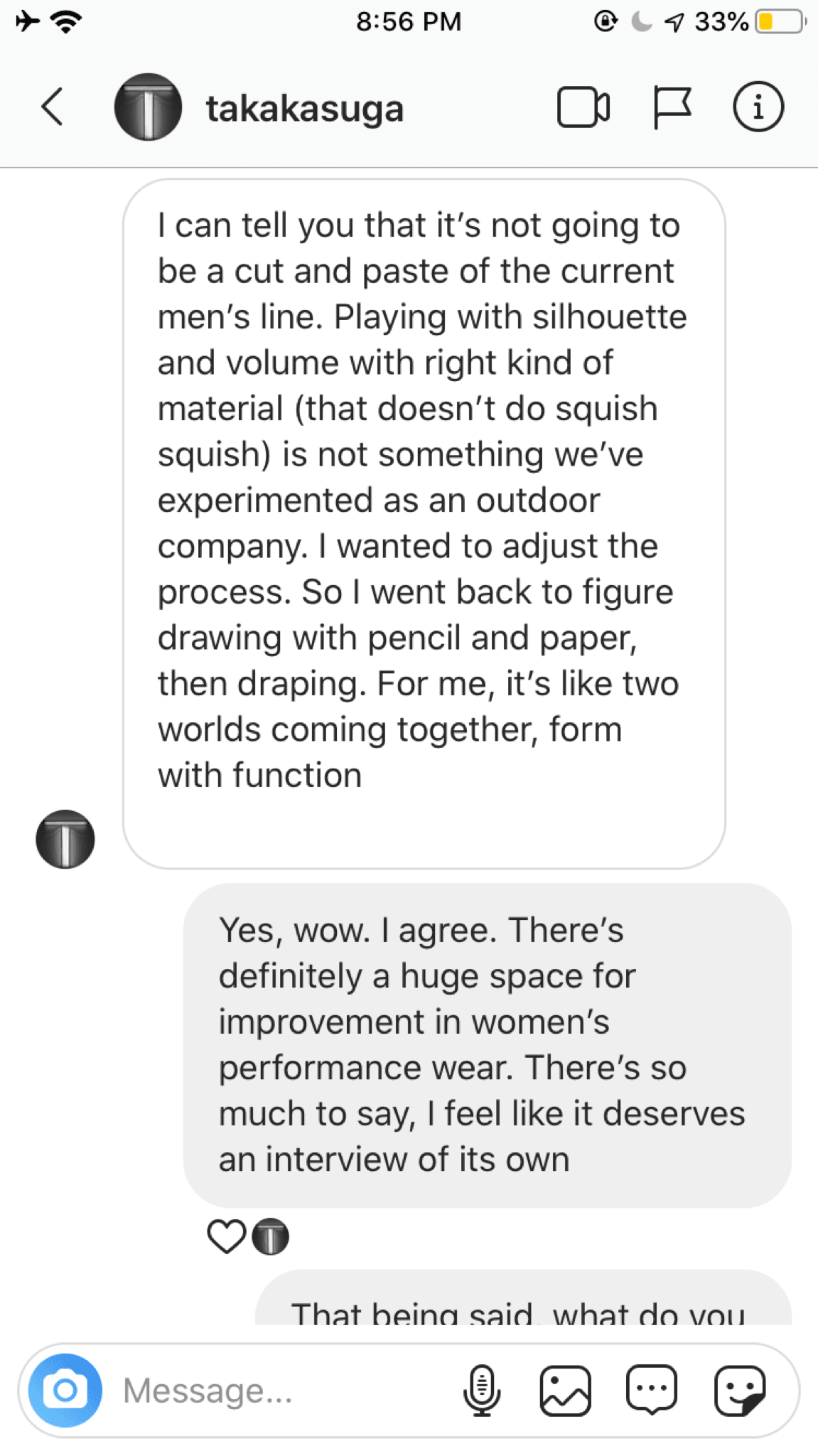818x1456 pixels.
Task: Open photo gallery picker
Action: 566,1390
